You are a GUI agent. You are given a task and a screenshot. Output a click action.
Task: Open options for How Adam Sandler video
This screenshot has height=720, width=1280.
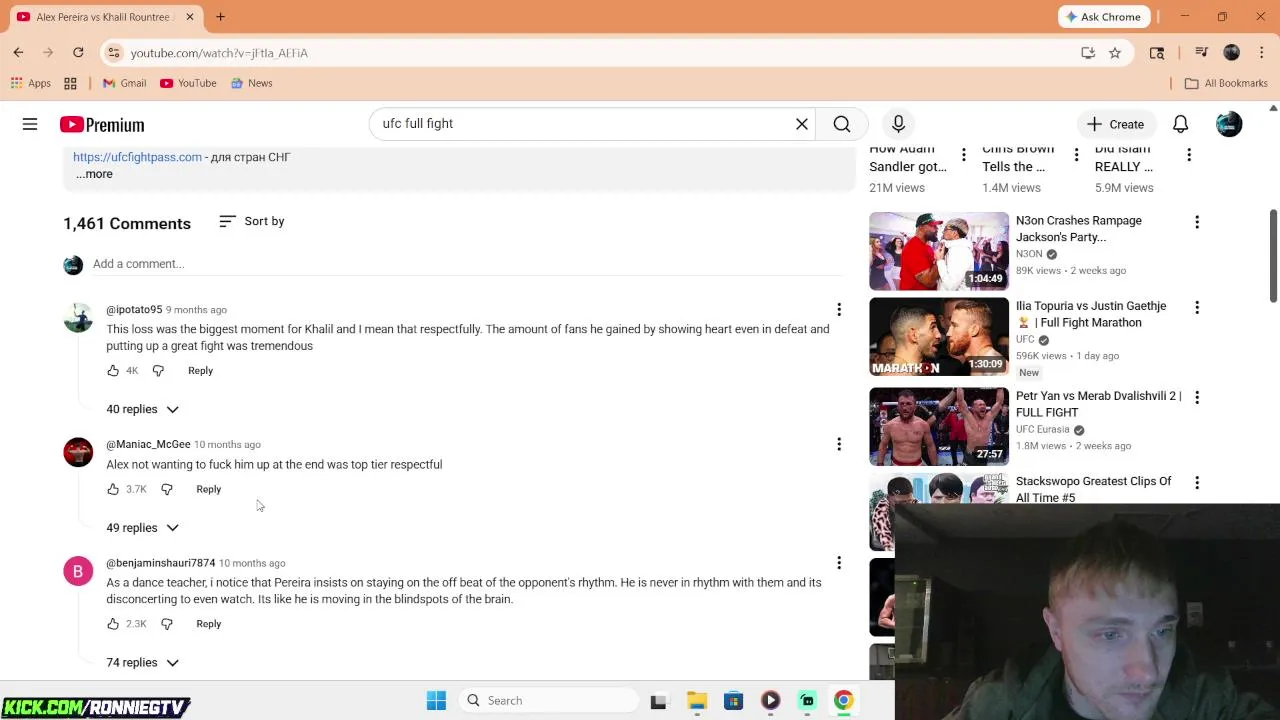point(963,154)
